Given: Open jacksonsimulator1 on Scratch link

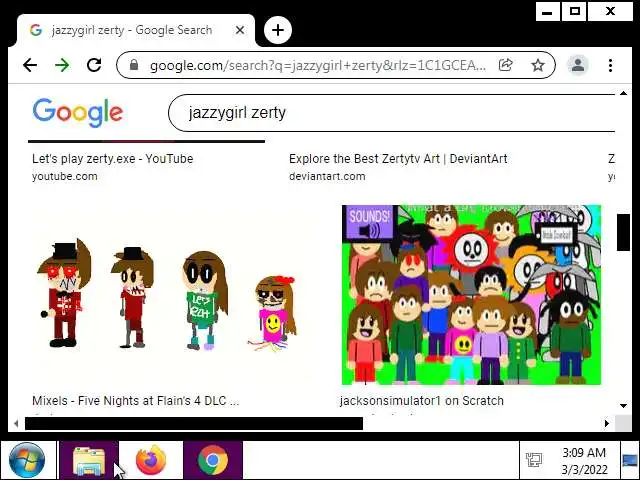Looking at the screenshot, I should [422, 400].
